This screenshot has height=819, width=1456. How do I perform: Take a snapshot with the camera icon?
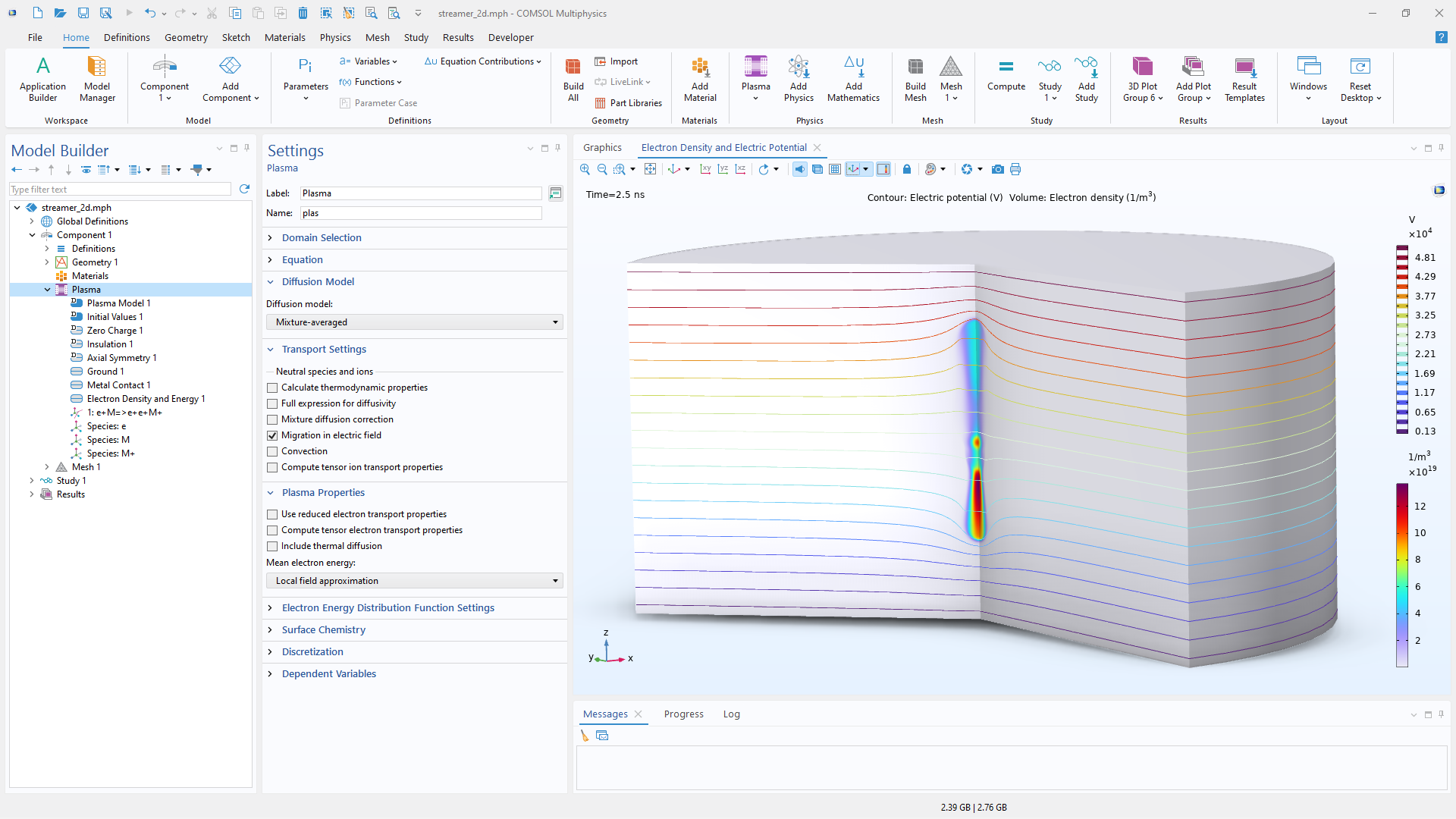click(998, 169)
